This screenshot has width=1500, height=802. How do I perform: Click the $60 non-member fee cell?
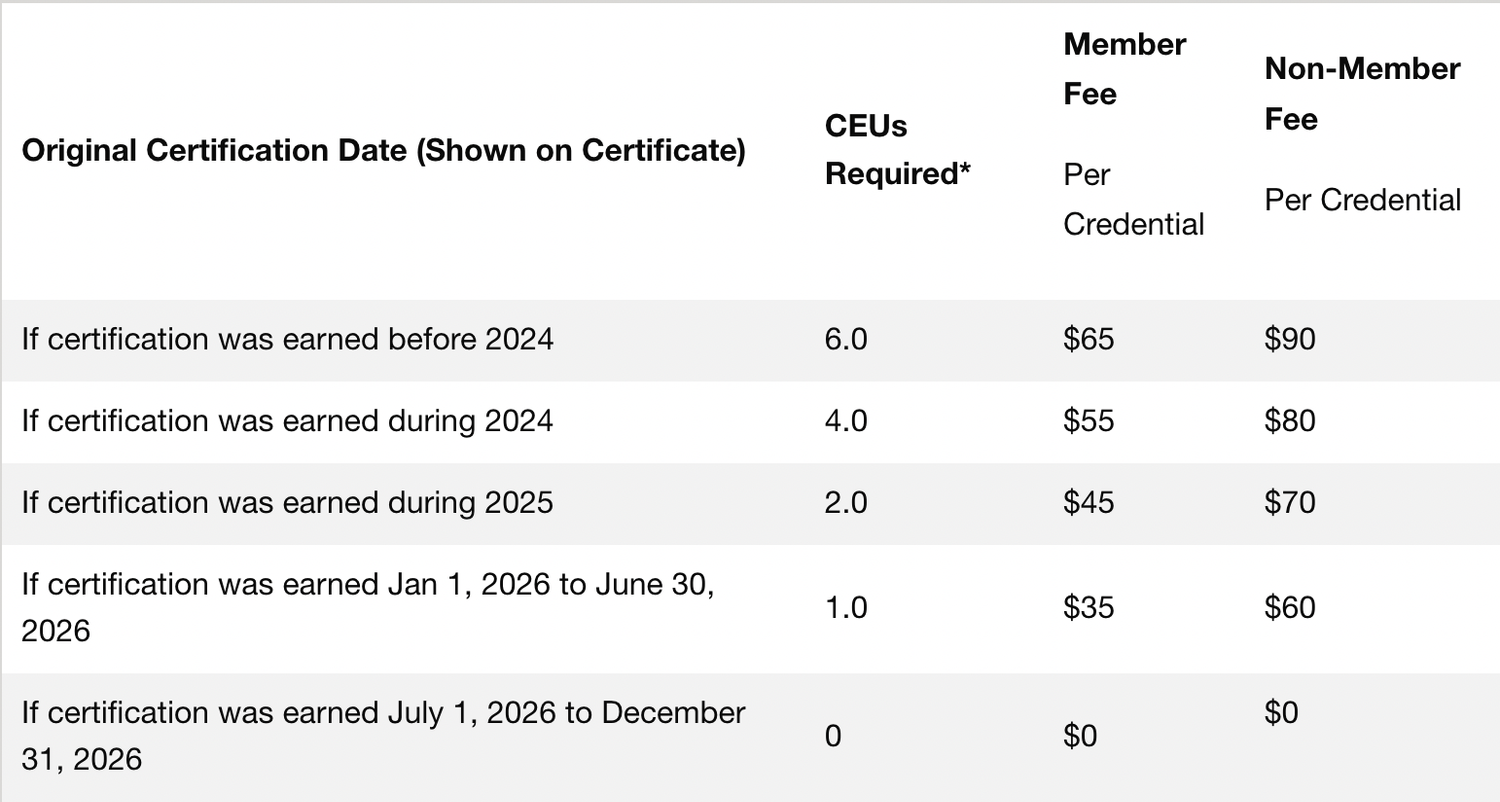point(1290,608)
